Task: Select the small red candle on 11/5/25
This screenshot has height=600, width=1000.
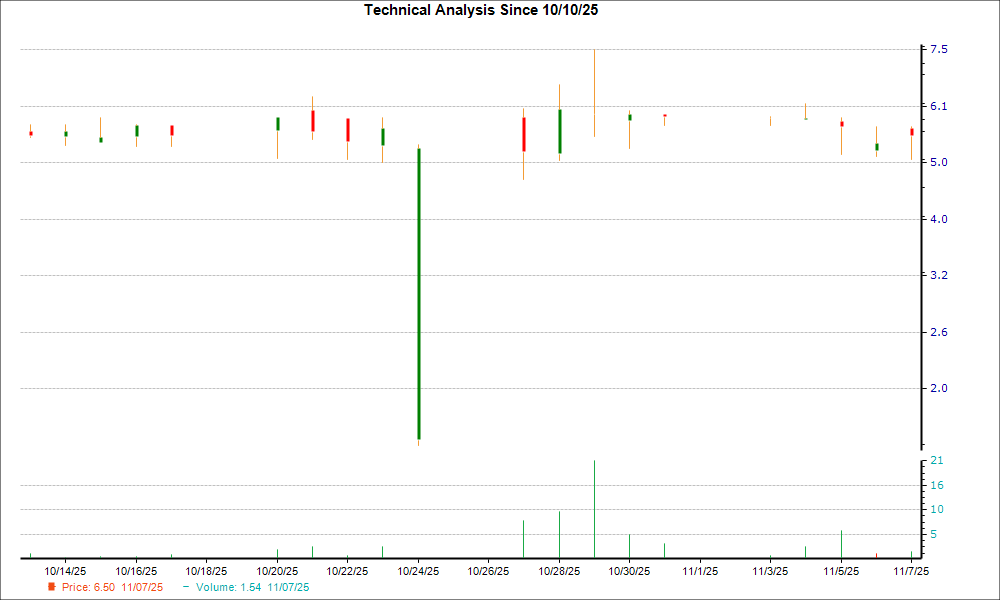Action: click(x=843, y=123)
